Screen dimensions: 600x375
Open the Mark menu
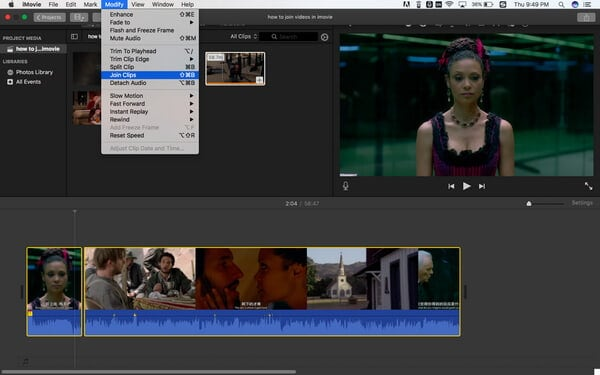tap(90, 5)
